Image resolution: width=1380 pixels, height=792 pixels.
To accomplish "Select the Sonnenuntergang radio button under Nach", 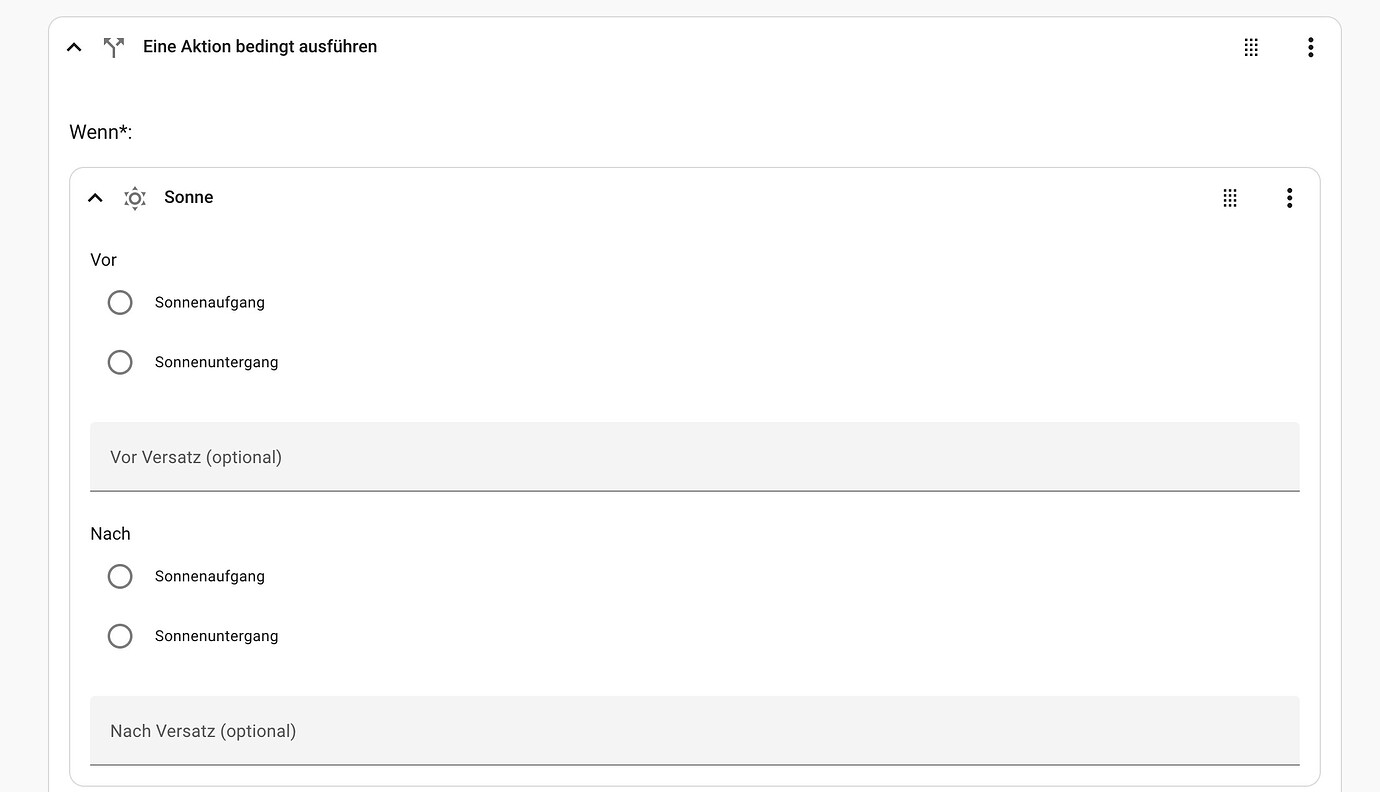I will (120, 636).
